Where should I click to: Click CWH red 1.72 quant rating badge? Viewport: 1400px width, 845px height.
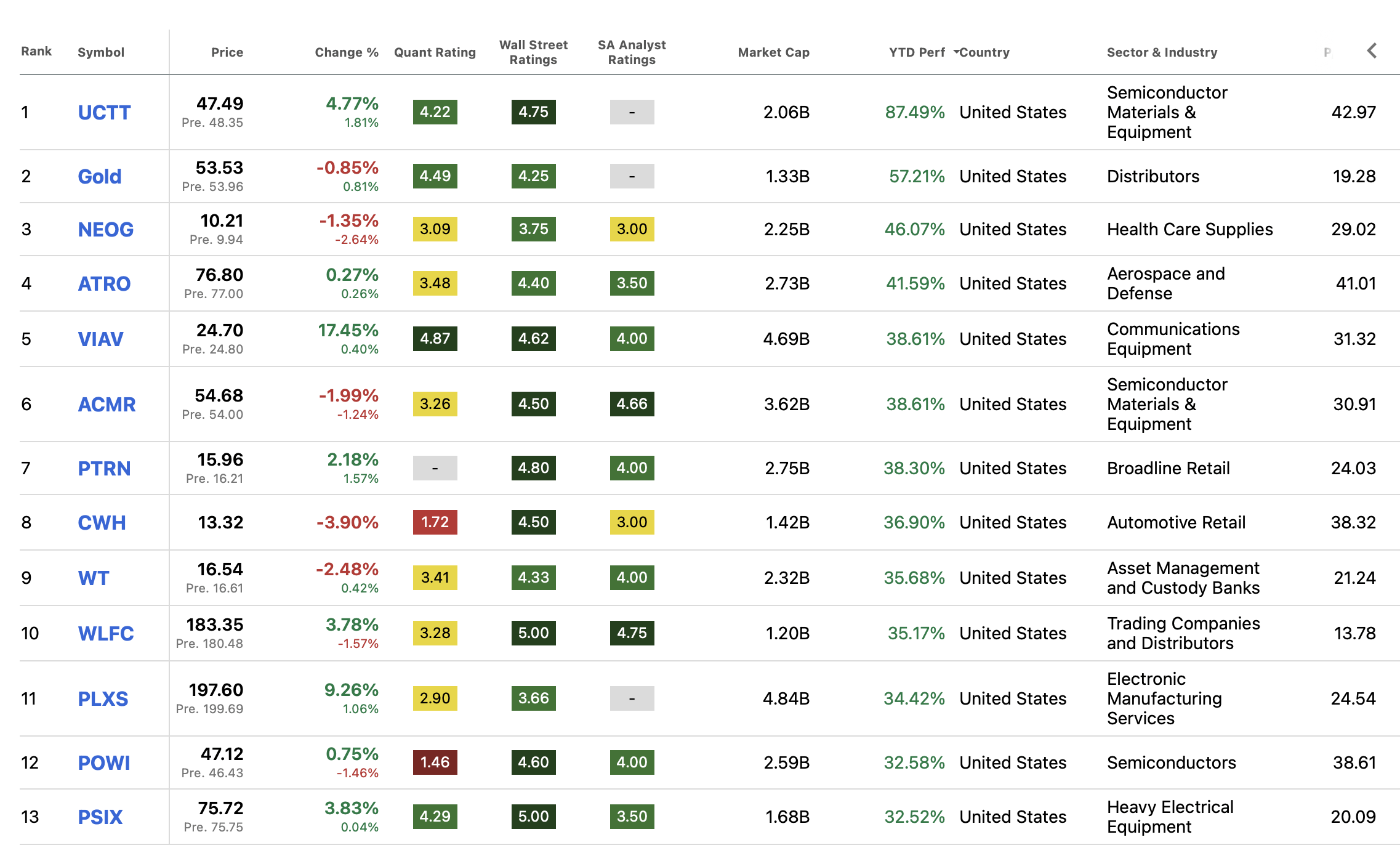click(x=435, y=522)
